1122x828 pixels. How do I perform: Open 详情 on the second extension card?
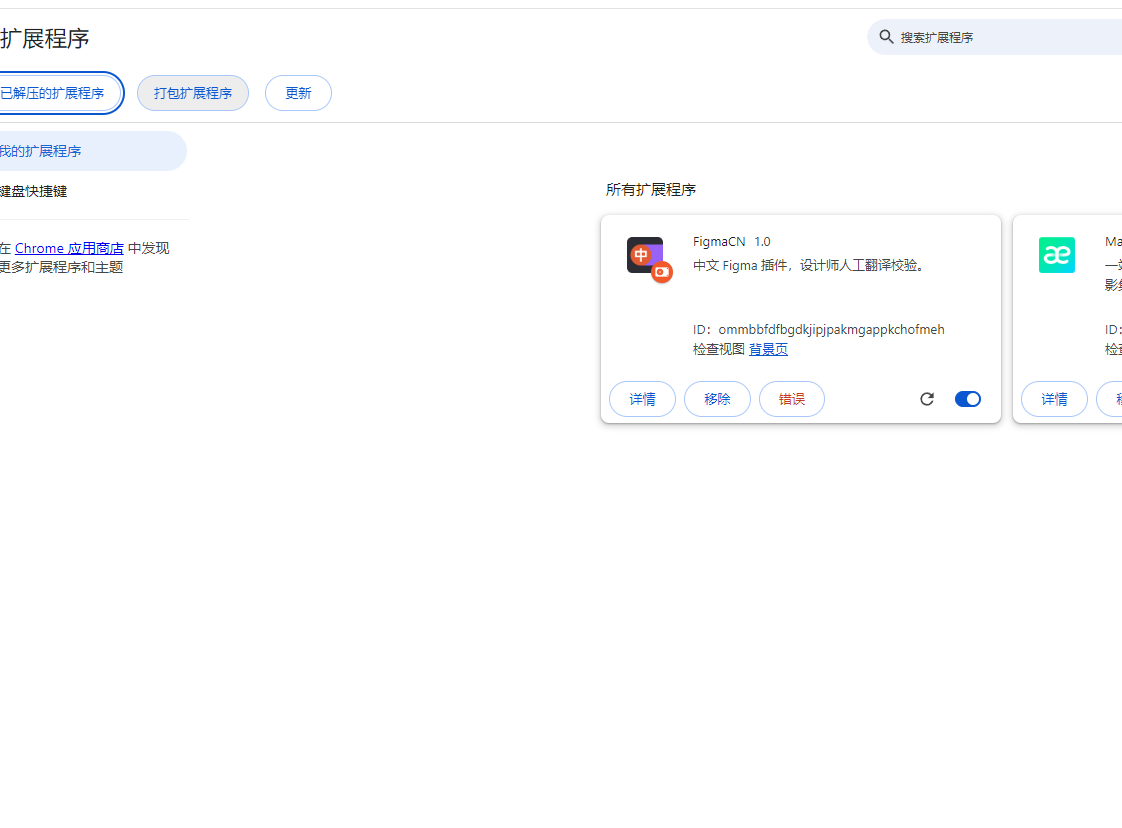[1054, 399]
